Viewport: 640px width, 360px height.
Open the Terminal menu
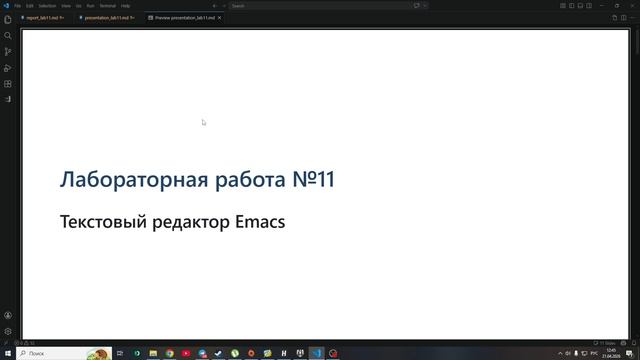(108, 6)
